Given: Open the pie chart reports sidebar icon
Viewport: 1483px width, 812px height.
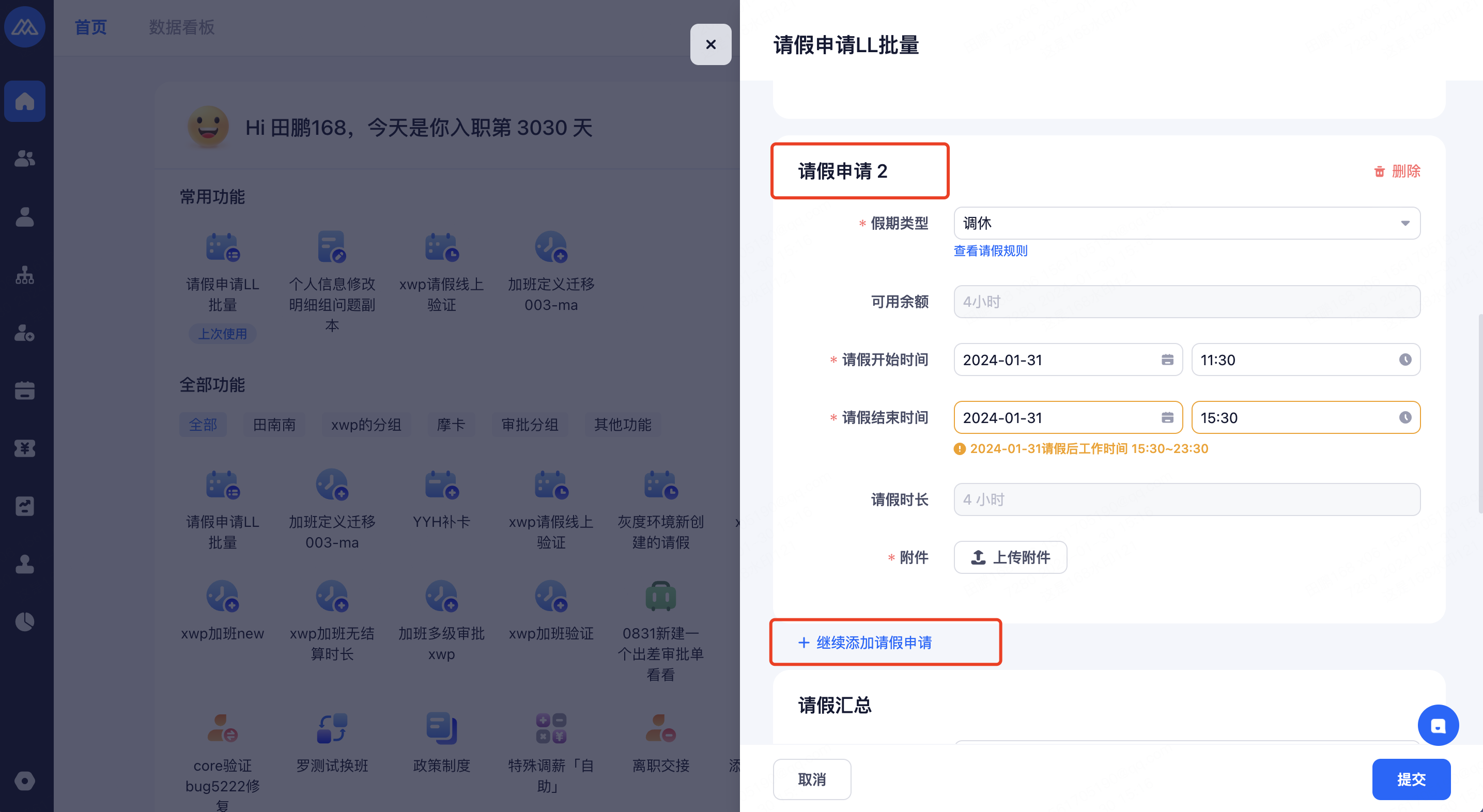Looking at the screenshot, I should coord(24,621).
